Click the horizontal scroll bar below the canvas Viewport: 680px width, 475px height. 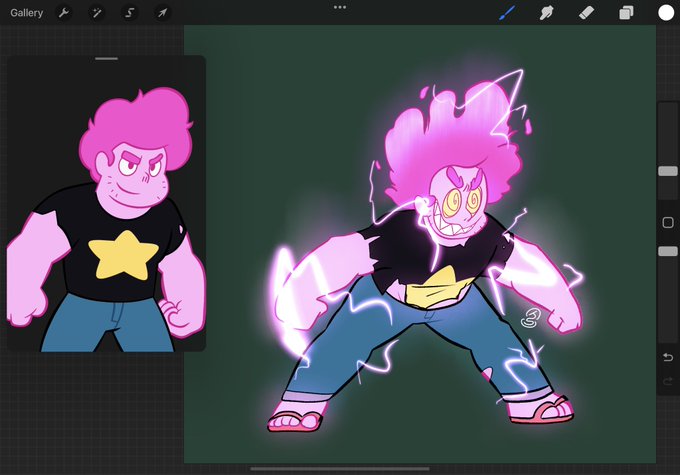pyautogui.click(x=340, y=468)
